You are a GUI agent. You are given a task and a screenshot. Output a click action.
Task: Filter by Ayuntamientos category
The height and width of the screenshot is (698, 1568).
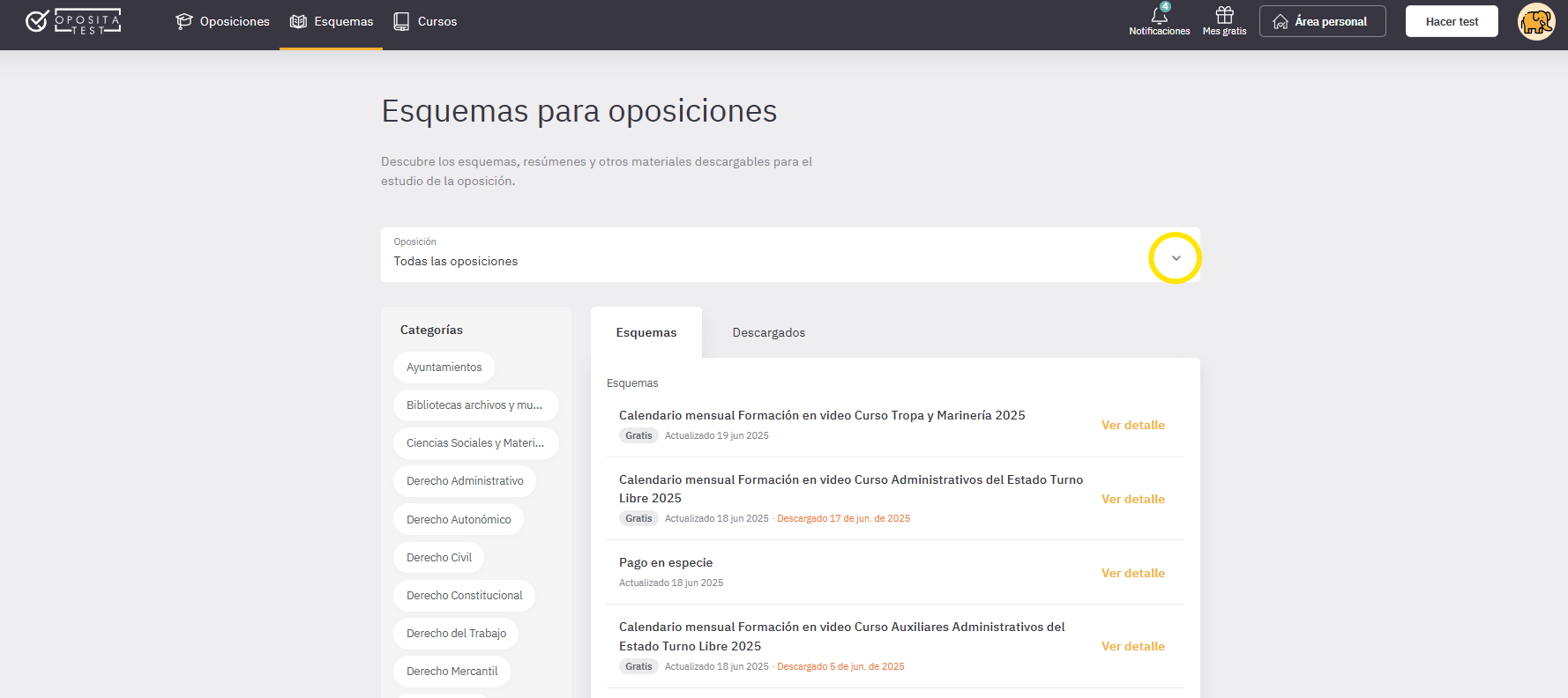(x=444, y=368)
